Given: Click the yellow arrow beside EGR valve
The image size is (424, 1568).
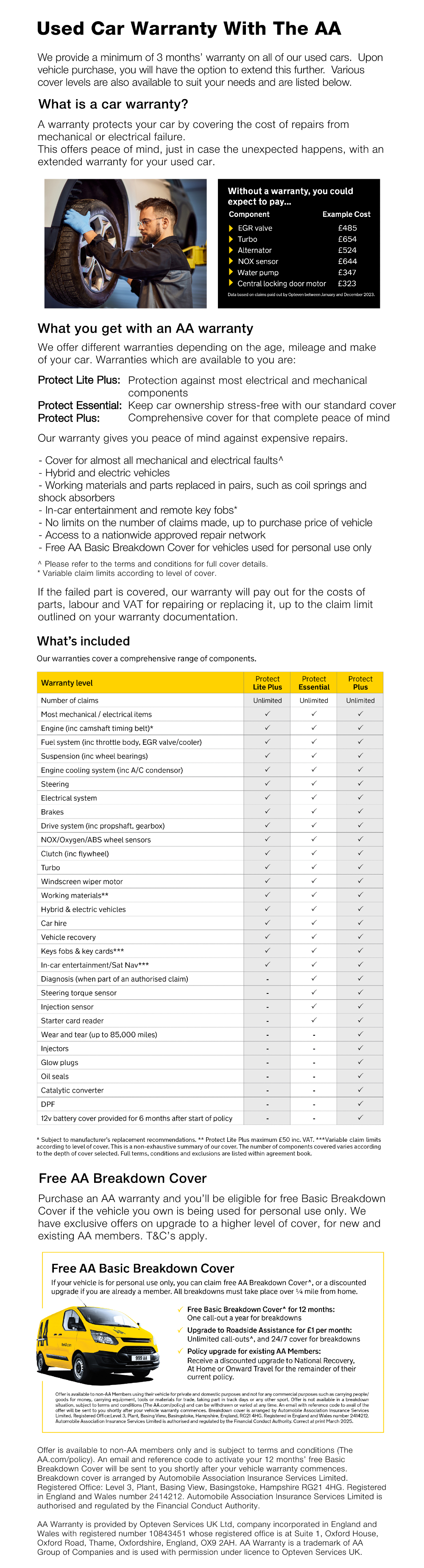Looking at the screenshot, I should pos(231,228).
